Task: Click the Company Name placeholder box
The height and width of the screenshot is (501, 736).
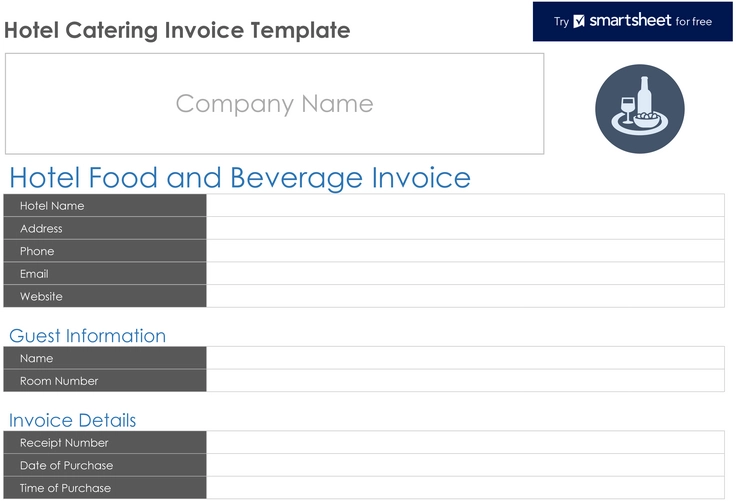Action: pos(274,104)
